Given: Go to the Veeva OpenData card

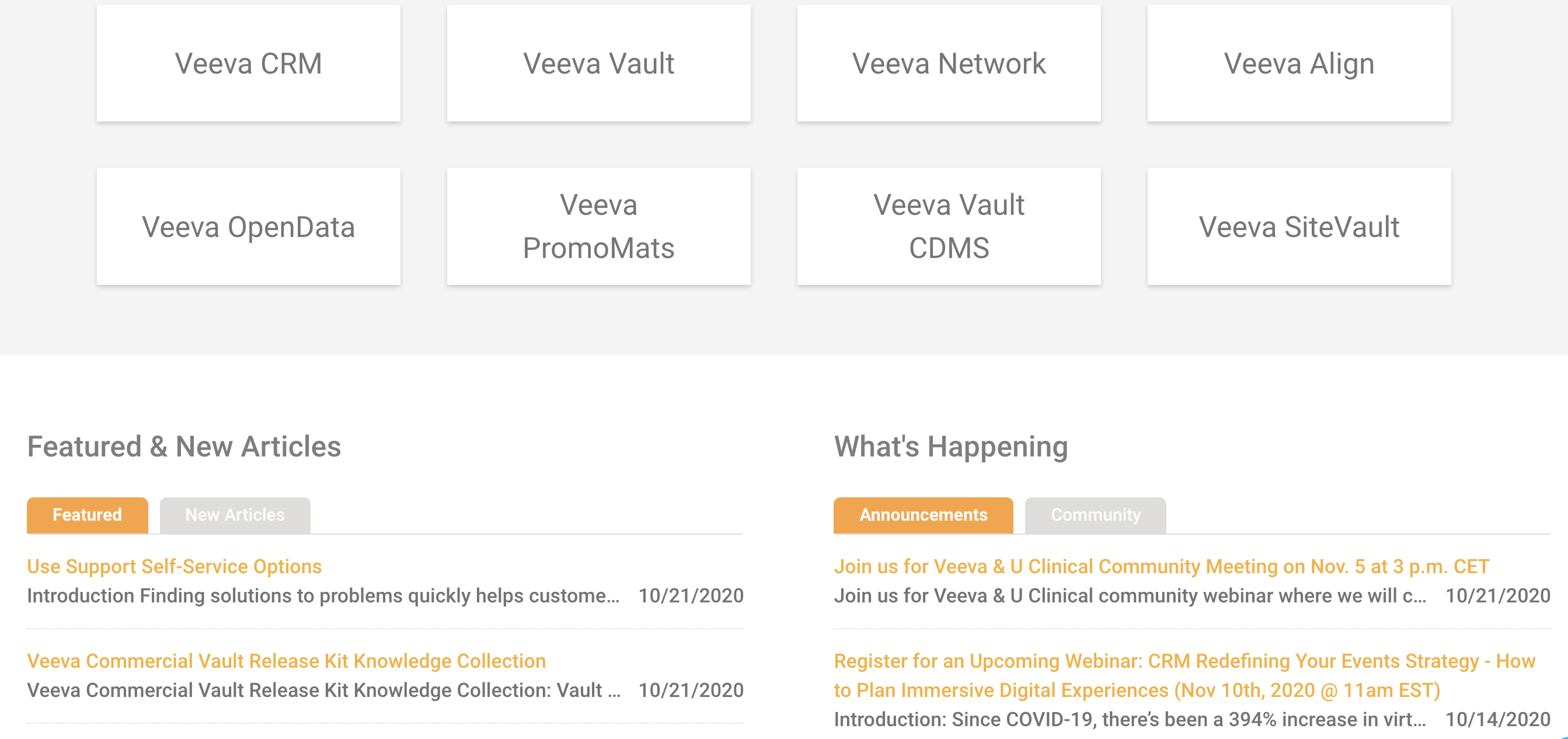Looking at the screenshot, I should [248, 226].
